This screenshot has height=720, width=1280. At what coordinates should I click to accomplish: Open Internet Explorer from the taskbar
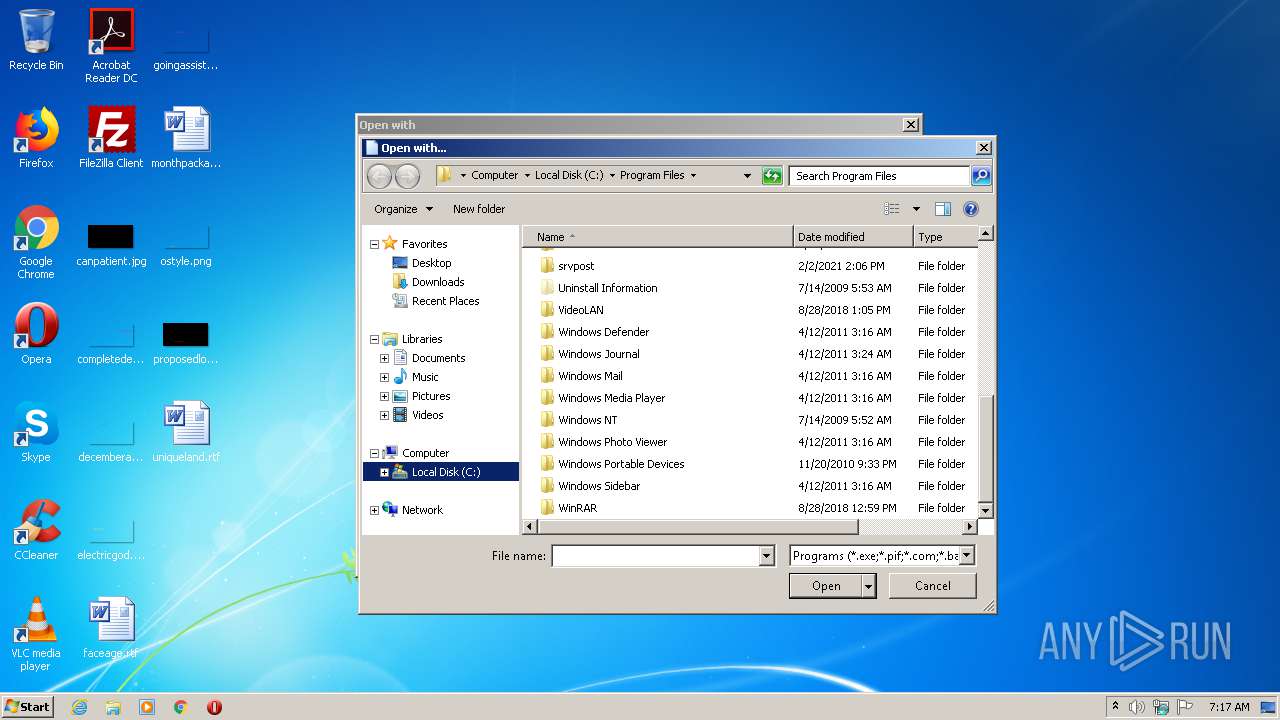click(x=79, y=707)
